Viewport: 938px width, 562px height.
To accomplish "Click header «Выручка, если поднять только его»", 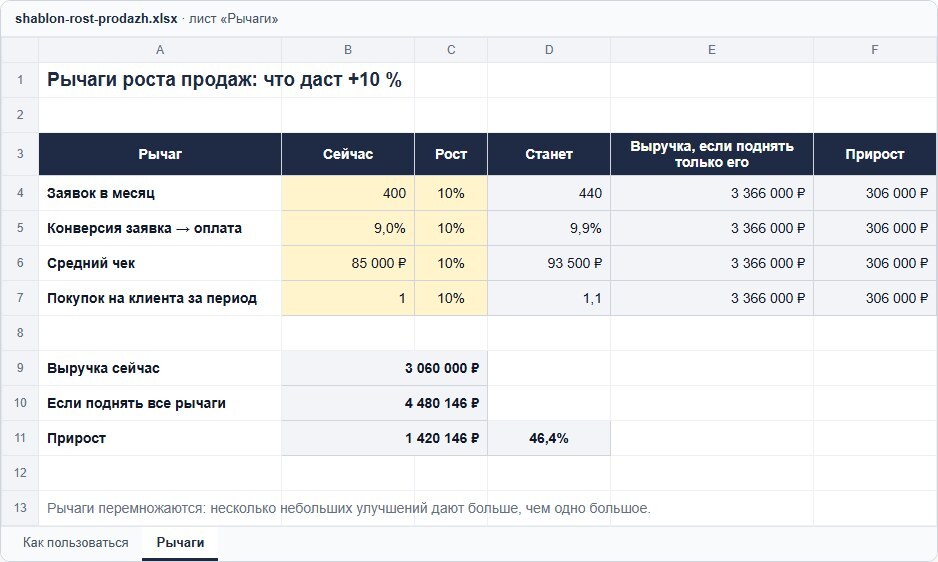I will tap(712, 154).
